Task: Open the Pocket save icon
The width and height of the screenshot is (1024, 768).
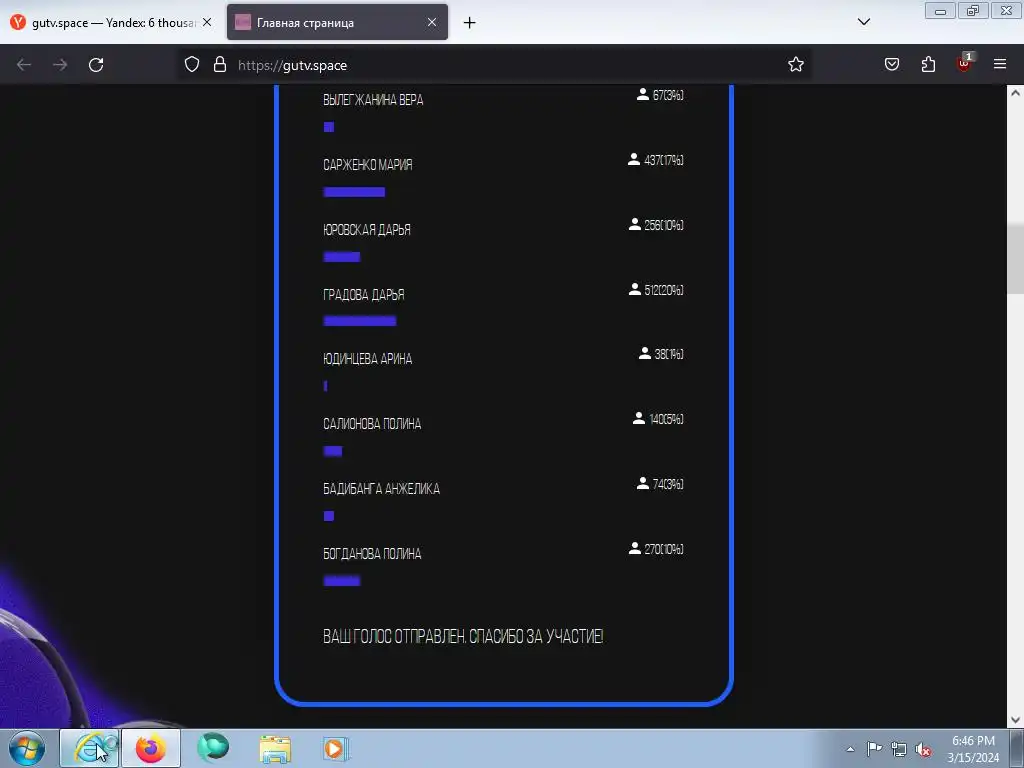Action: click(x=892, y=65)
